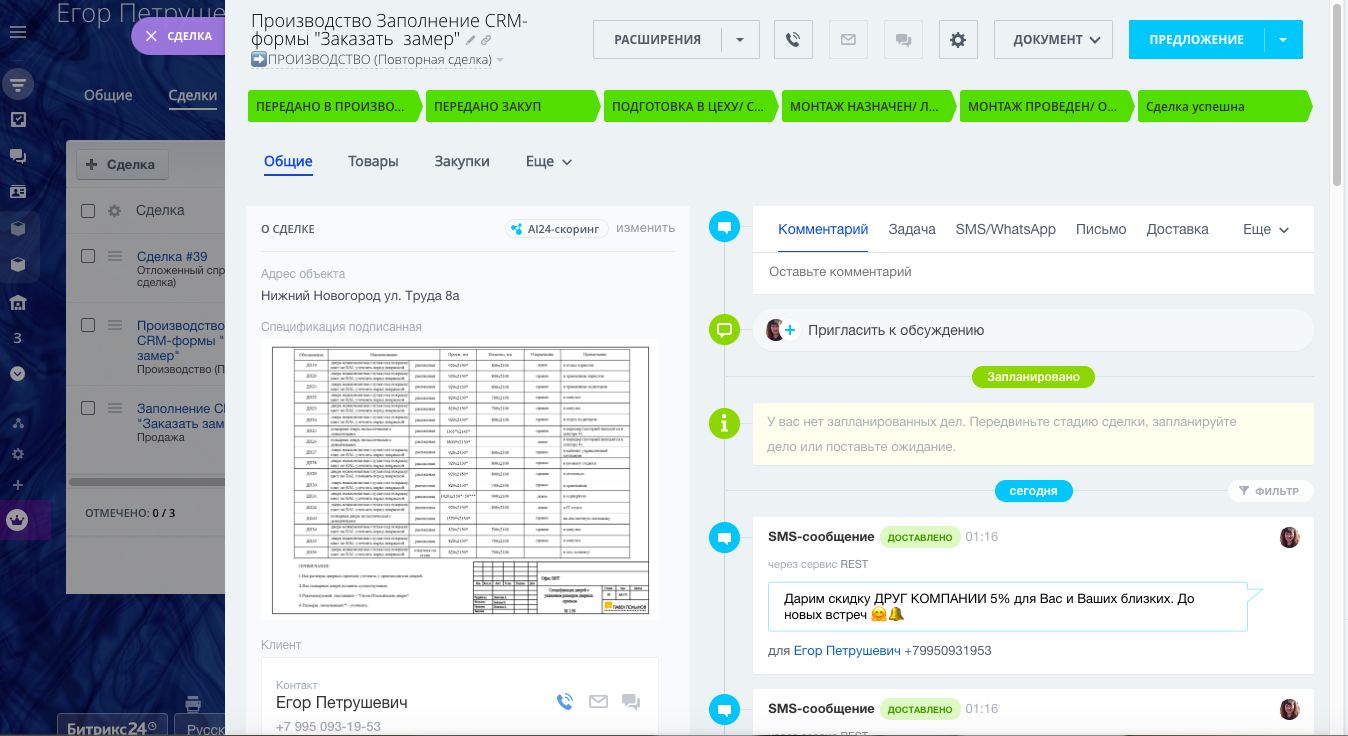Image resolution: width=1348 pixels, height=736 pixels.
Task: Open Сделка #39 link in background list
Action: [172, 256]
